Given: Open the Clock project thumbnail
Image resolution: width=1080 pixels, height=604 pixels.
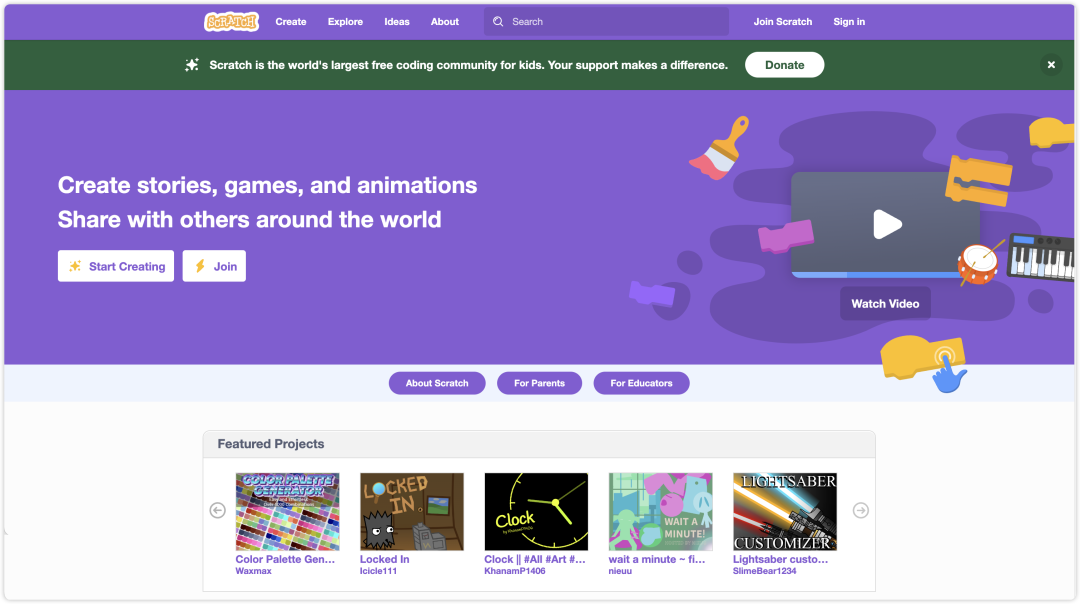Looking at the screenshot, I should [x=536, y=512].
